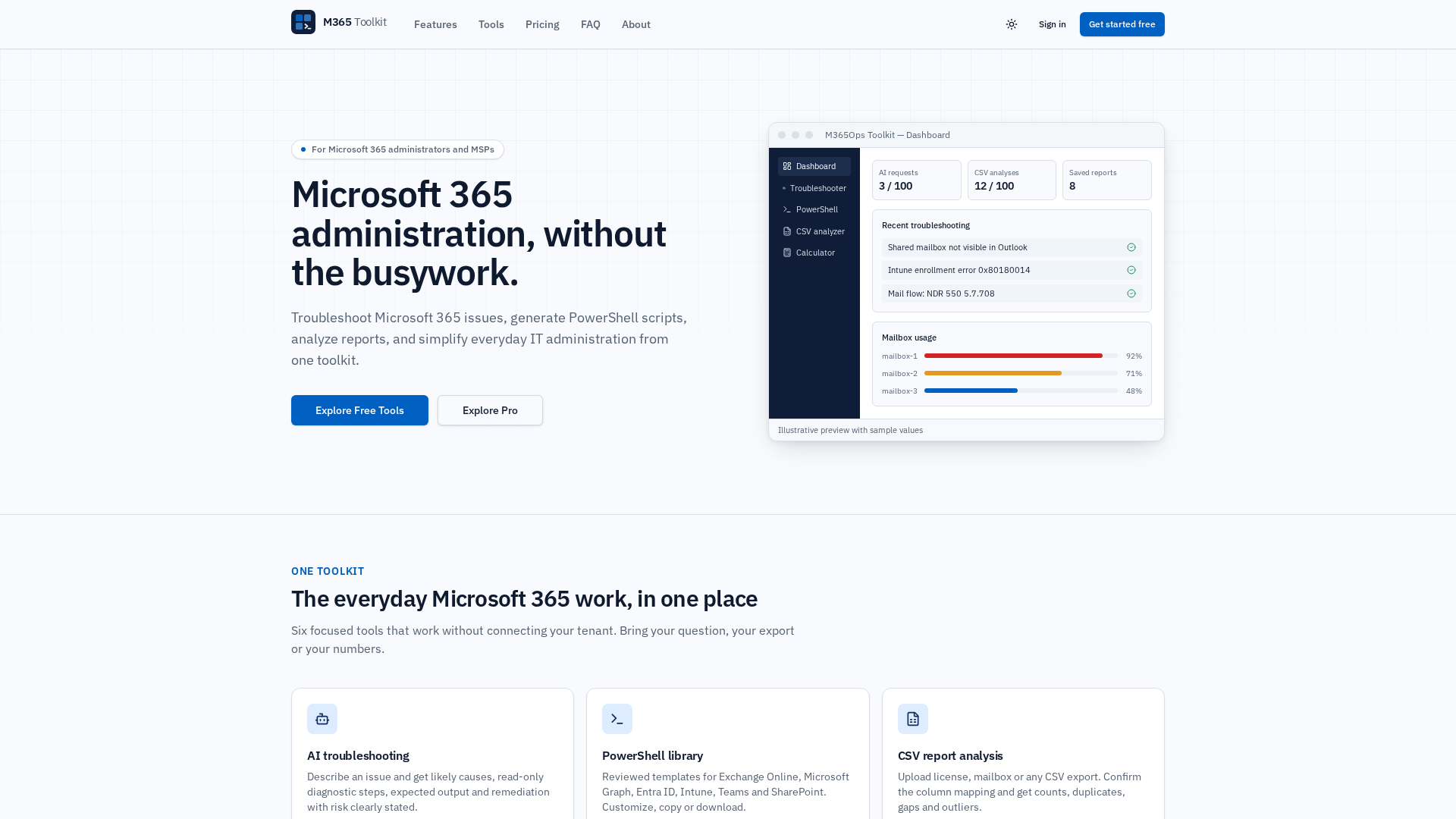This screenshot has width=1456, height=819.
Task: Click the PowerShell prompt icon in preview sidebar
Action: pyautogui.click(x=787, y=209)
